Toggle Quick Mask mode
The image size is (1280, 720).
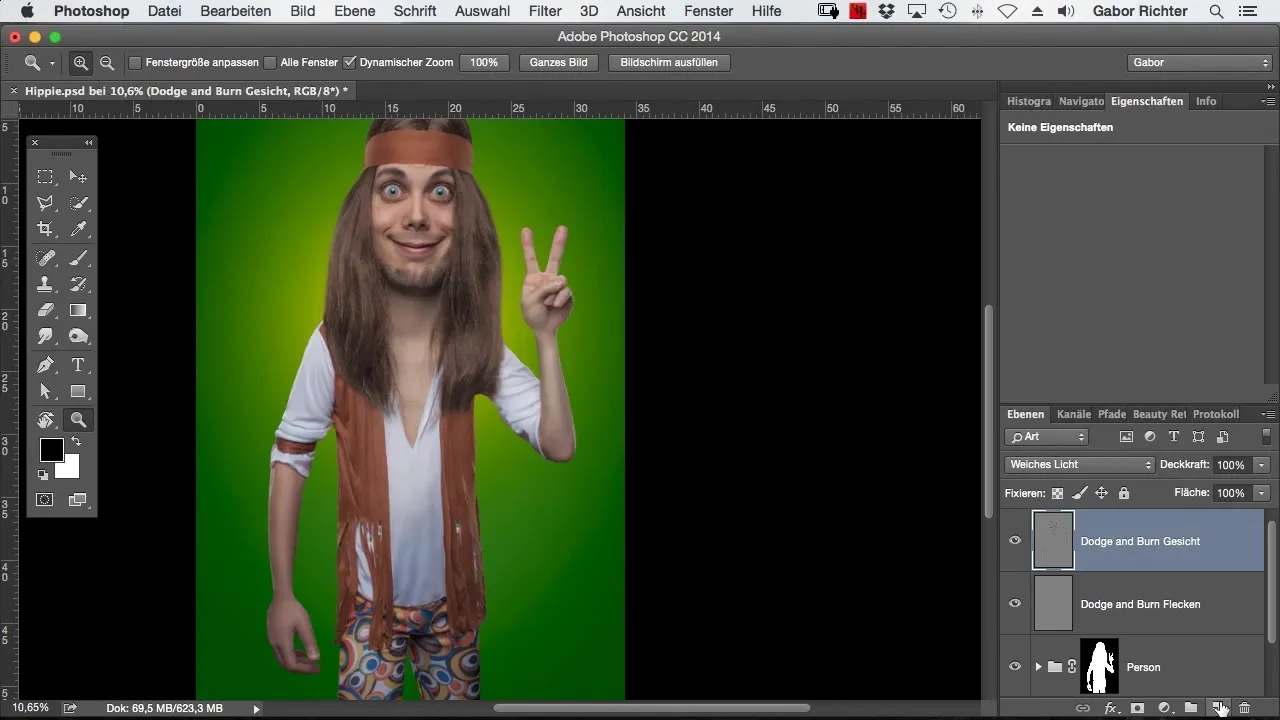coord(45,499)
